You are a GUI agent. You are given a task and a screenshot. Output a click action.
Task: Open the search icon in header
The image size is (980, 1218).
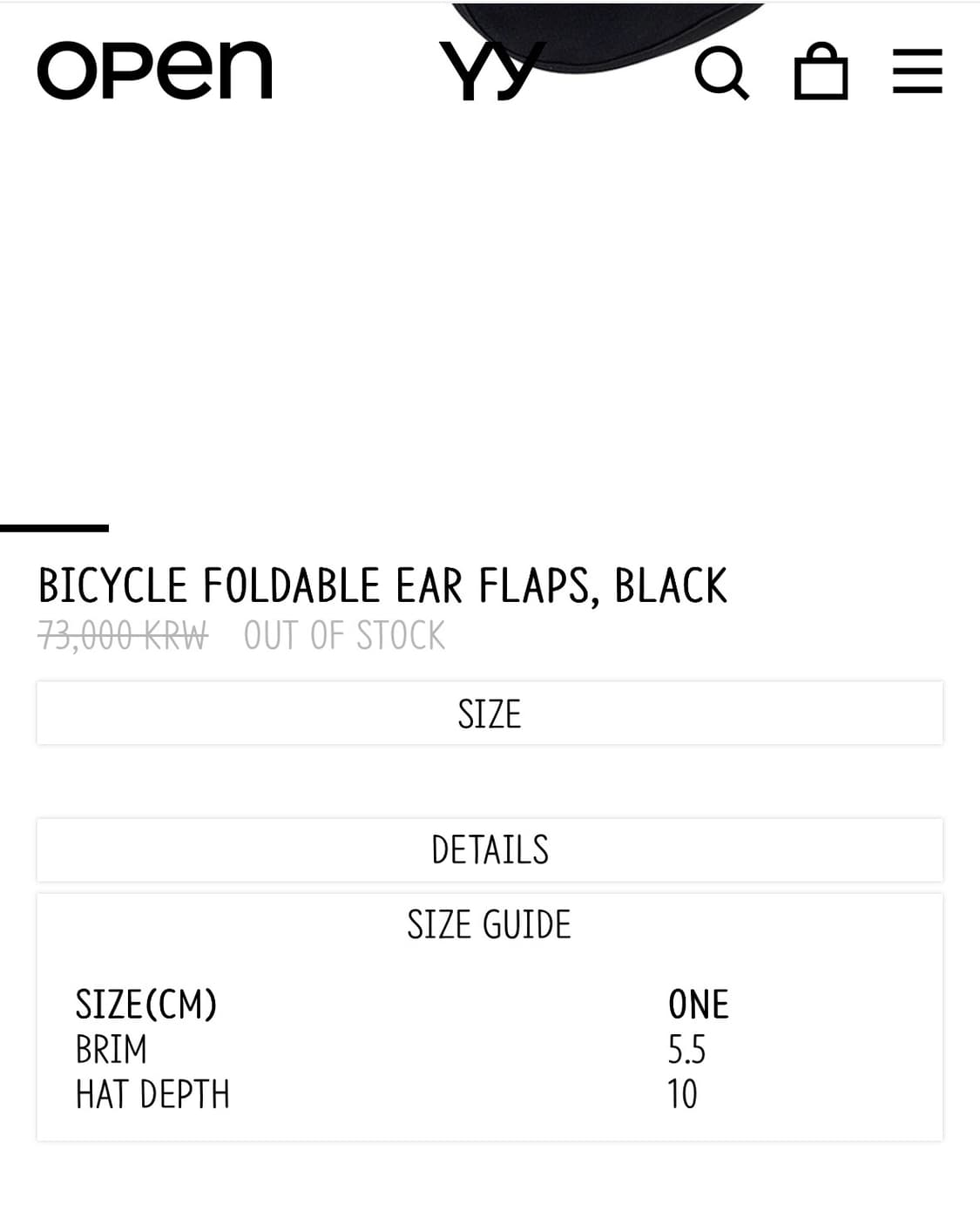(x=721, y=73)
